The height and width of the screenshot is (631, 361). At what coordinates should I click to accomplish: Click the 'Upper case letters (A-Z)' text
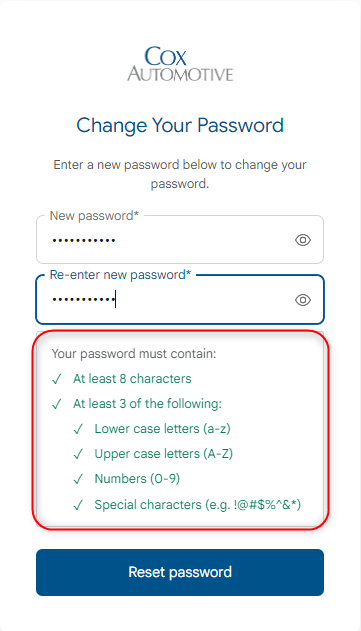pyautogui.click(x=163, y=454)
